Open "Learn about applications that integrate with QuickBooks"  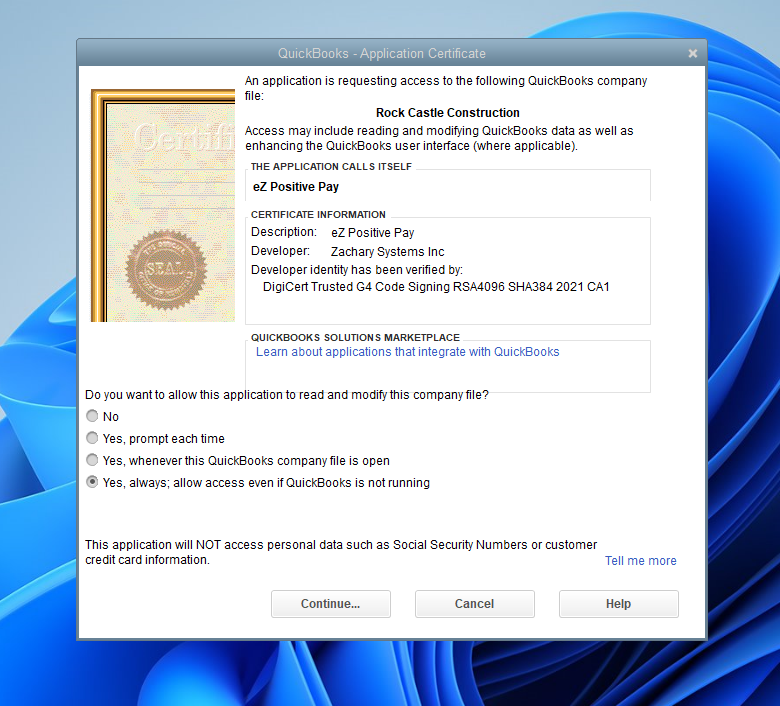407,352
